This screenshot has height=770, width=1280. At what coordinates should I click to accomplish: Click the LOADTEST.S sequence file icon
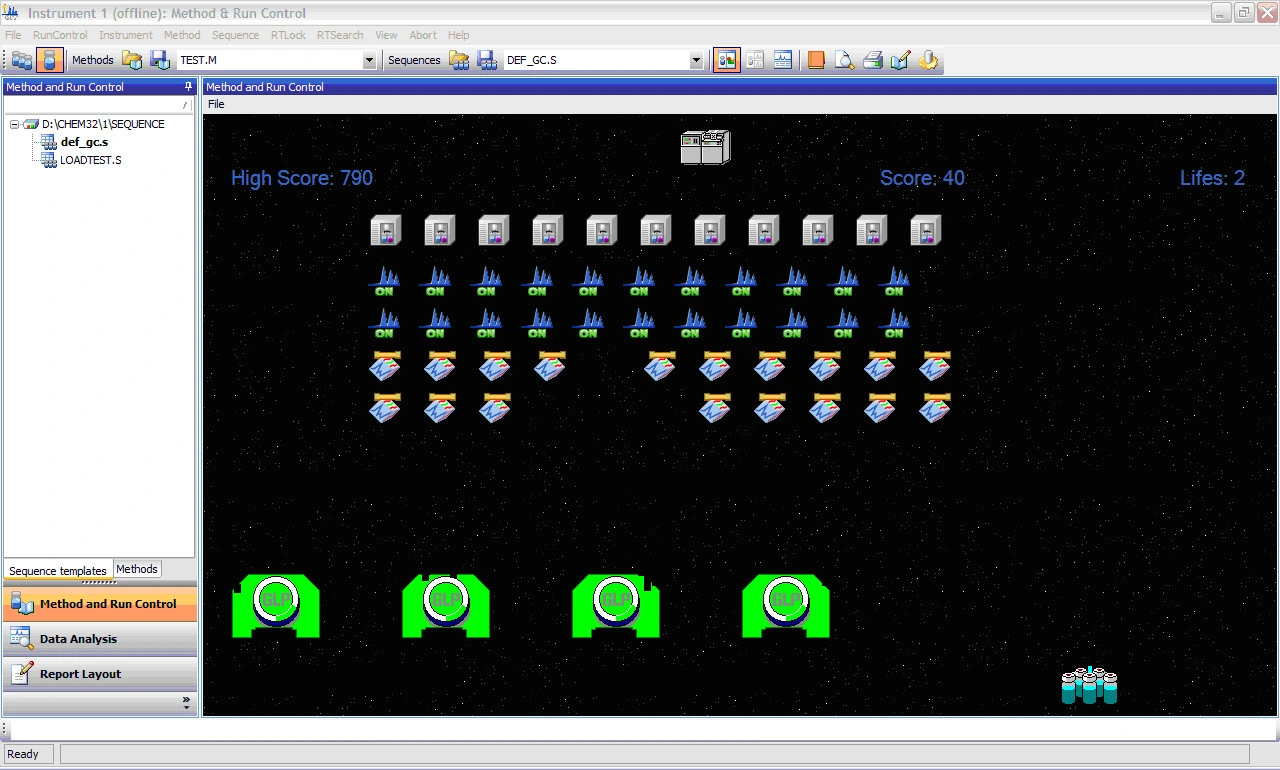tap(48, 160)
